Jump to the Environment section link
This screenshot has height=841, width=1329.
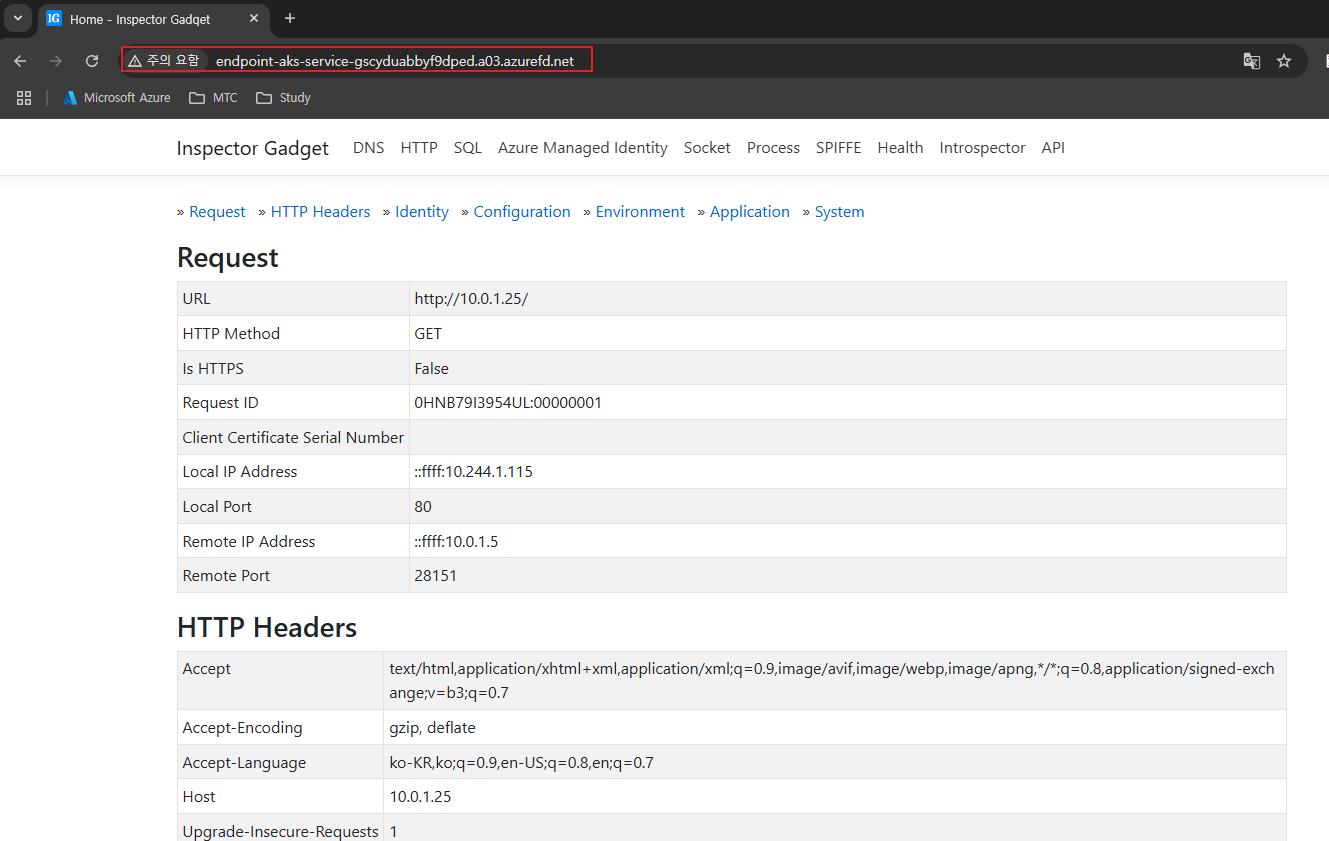pos(640,212)
